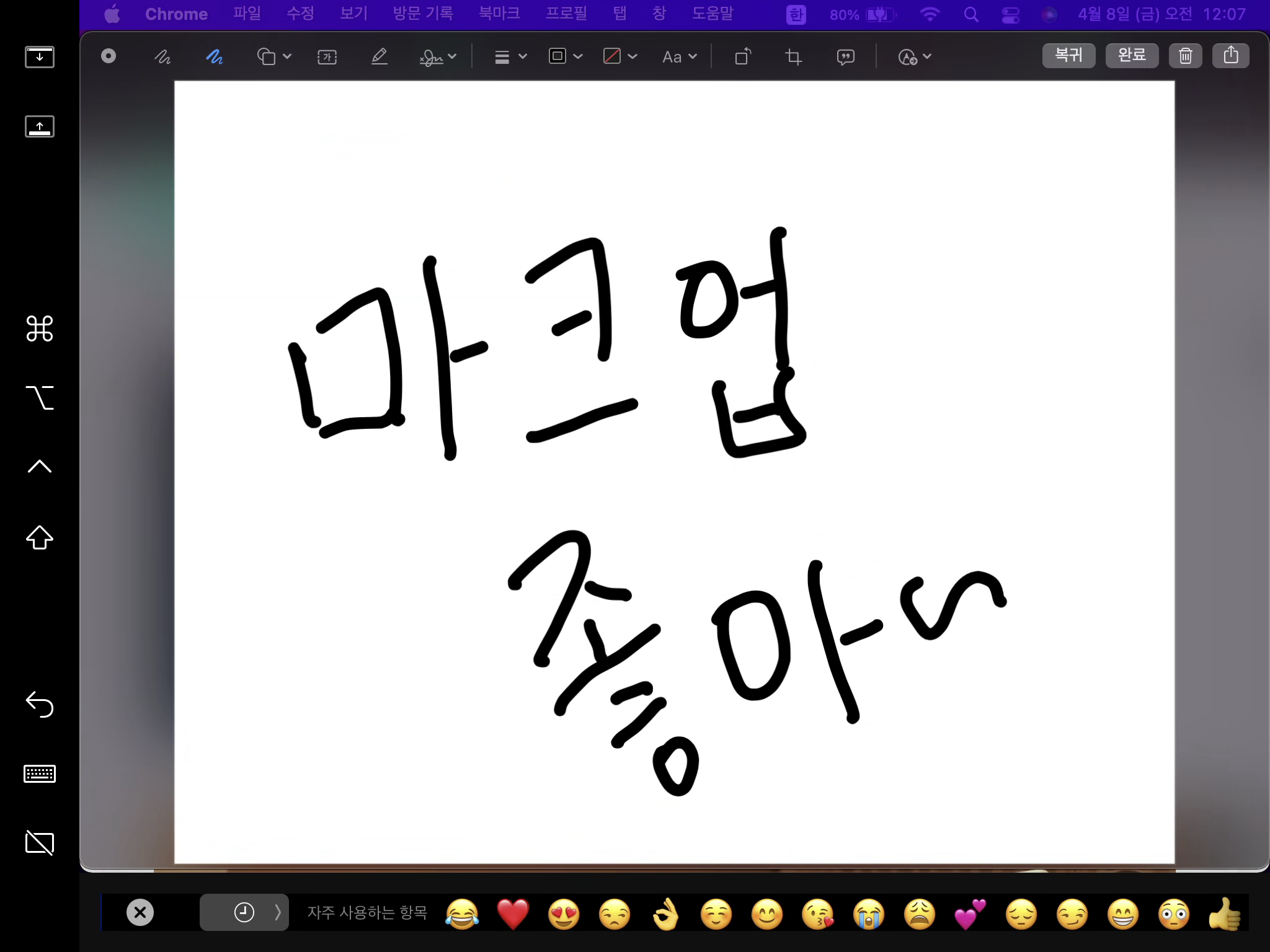Choose the text box tool
Viewport: 1270px width, 952px height.
tap(327, 57)
